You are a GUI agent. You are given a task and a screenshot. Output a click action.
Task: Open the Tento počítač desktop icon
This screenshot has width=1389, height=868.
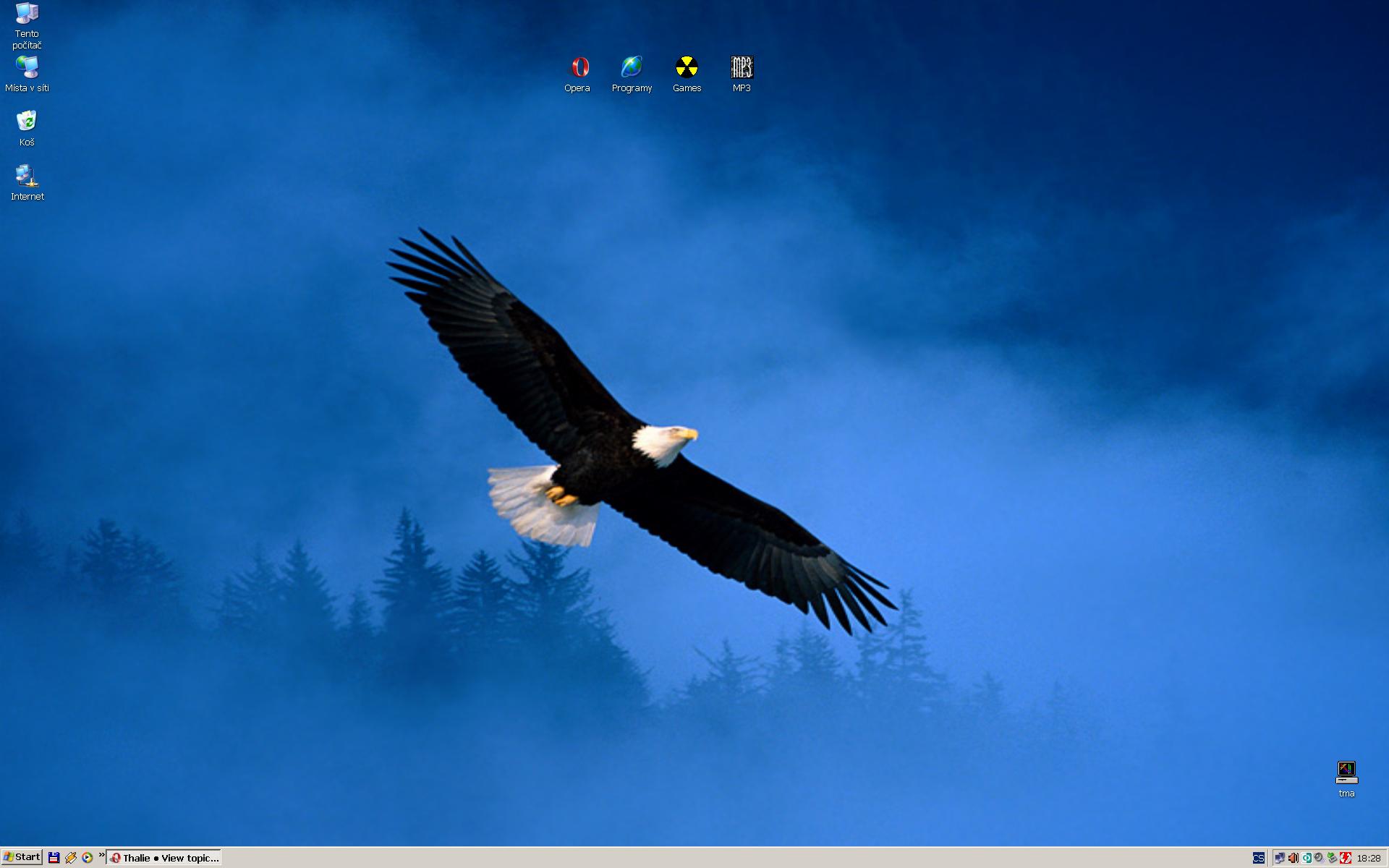click(27, 14)
